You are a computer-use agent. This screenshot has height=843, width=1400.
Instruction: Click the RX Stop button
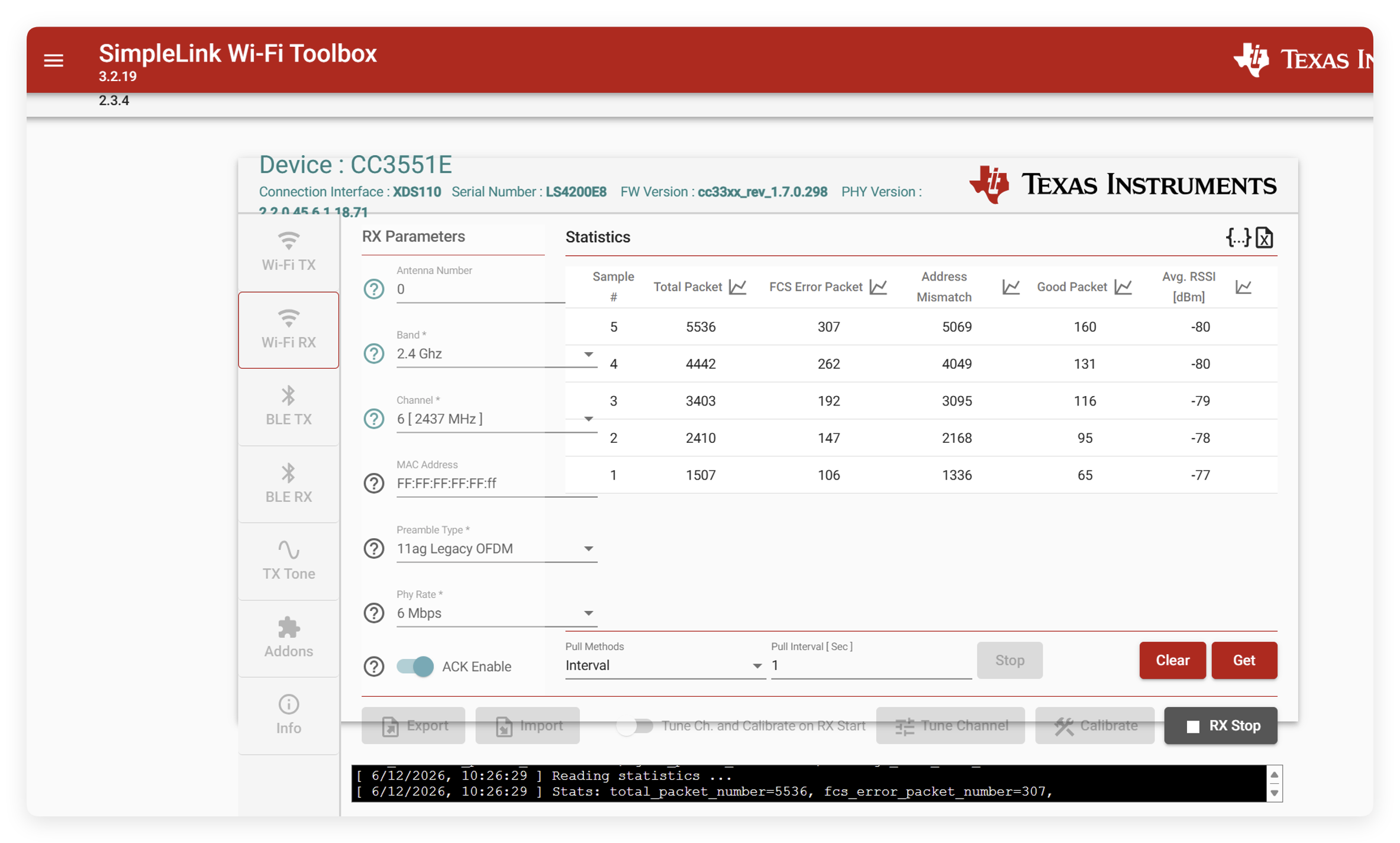(1220, 726)
